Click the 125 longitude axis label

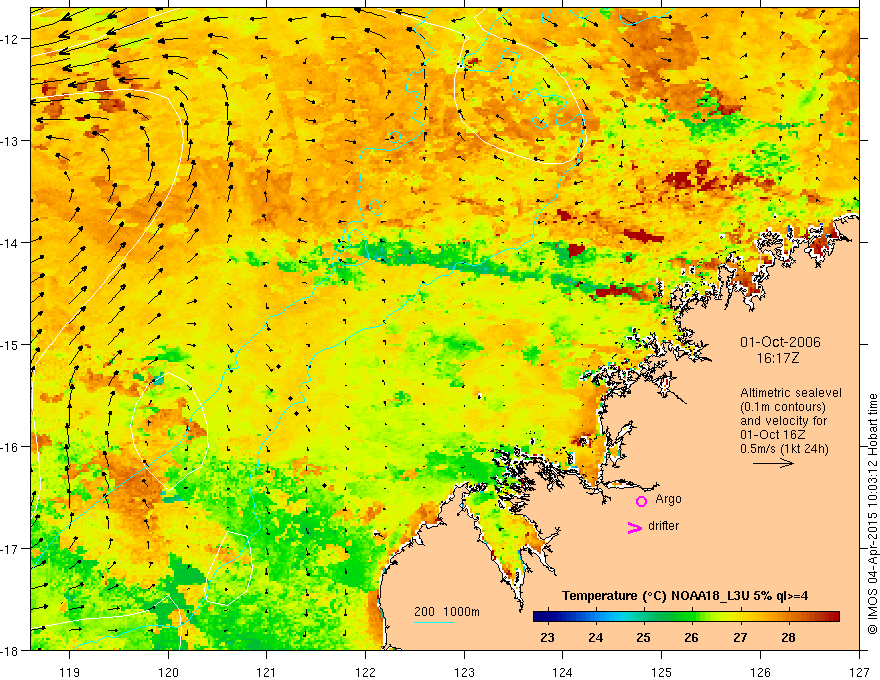662,672
